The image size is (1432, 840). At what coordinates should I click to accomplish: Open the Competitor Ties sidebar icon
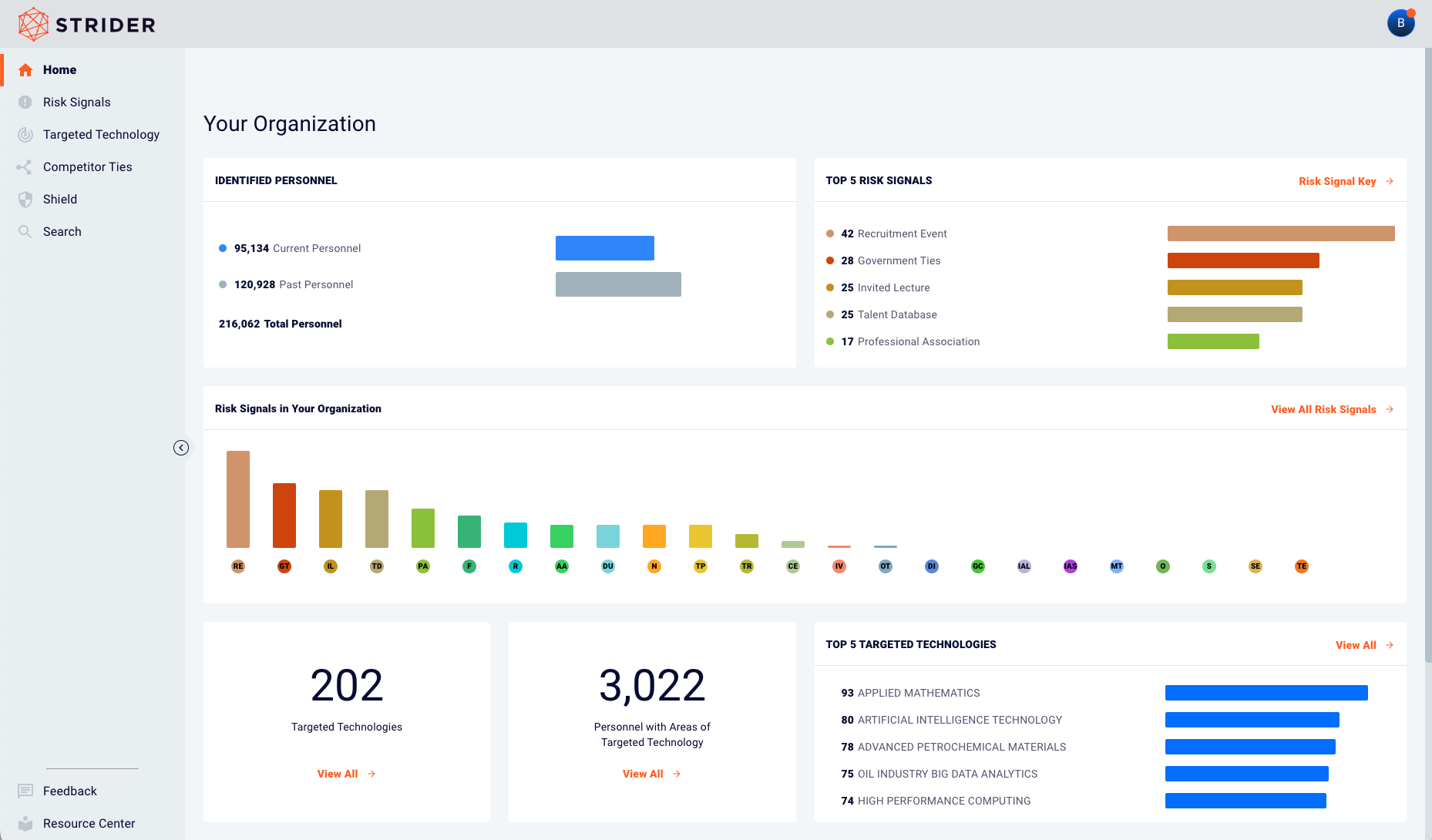pyautogui.click(x=25, y=167)
